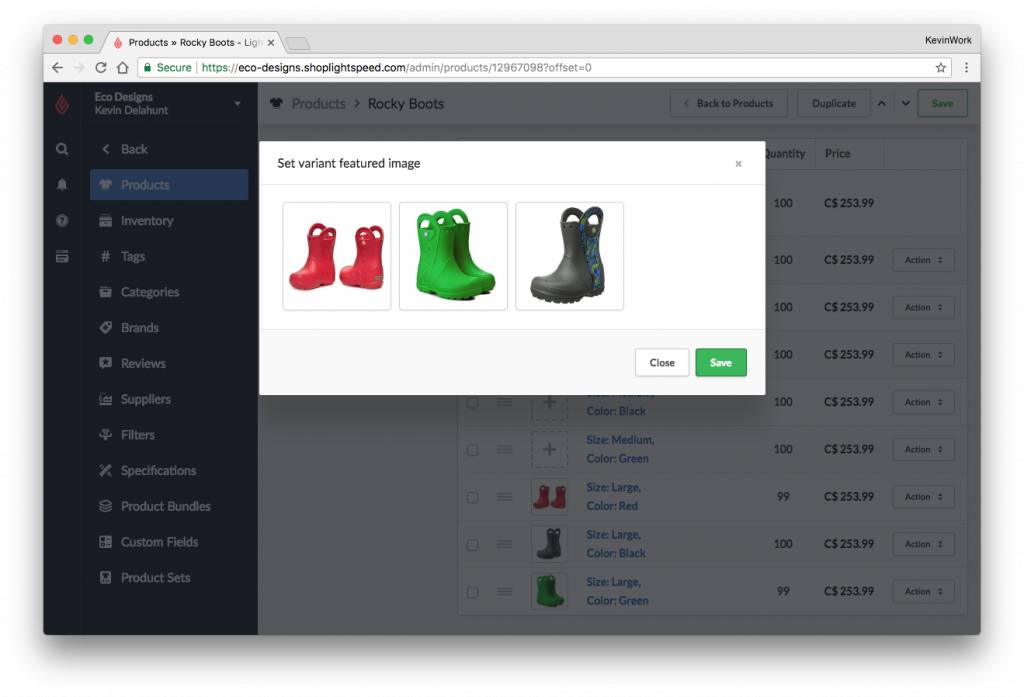Click the Close button in dialog
Viewport: 1024px width, 697px height.
point(661,363)
